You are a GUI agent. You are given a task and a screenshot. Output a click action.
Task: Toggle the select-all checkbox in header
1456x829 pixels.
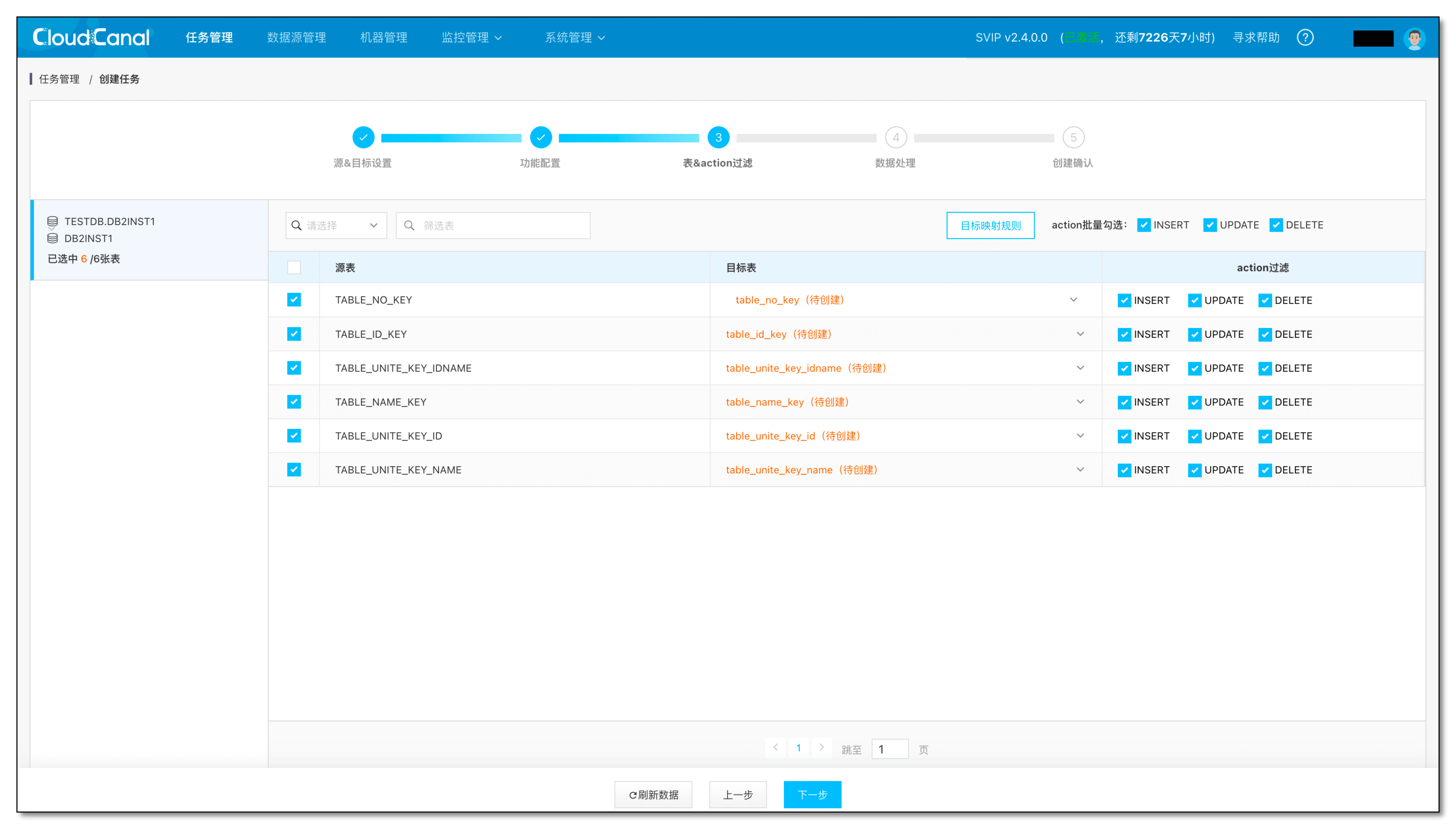point(294,268)
